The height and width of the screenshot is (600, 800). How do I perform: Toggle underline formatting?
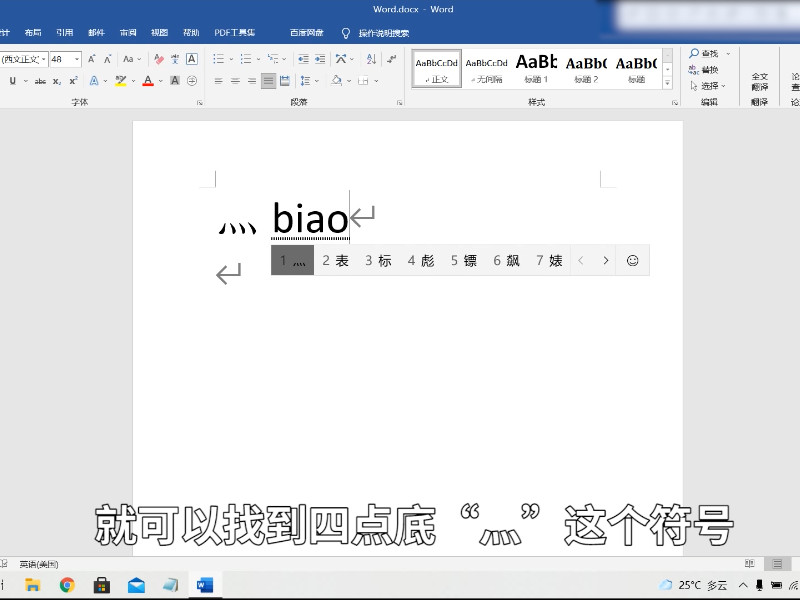(13, 81)
